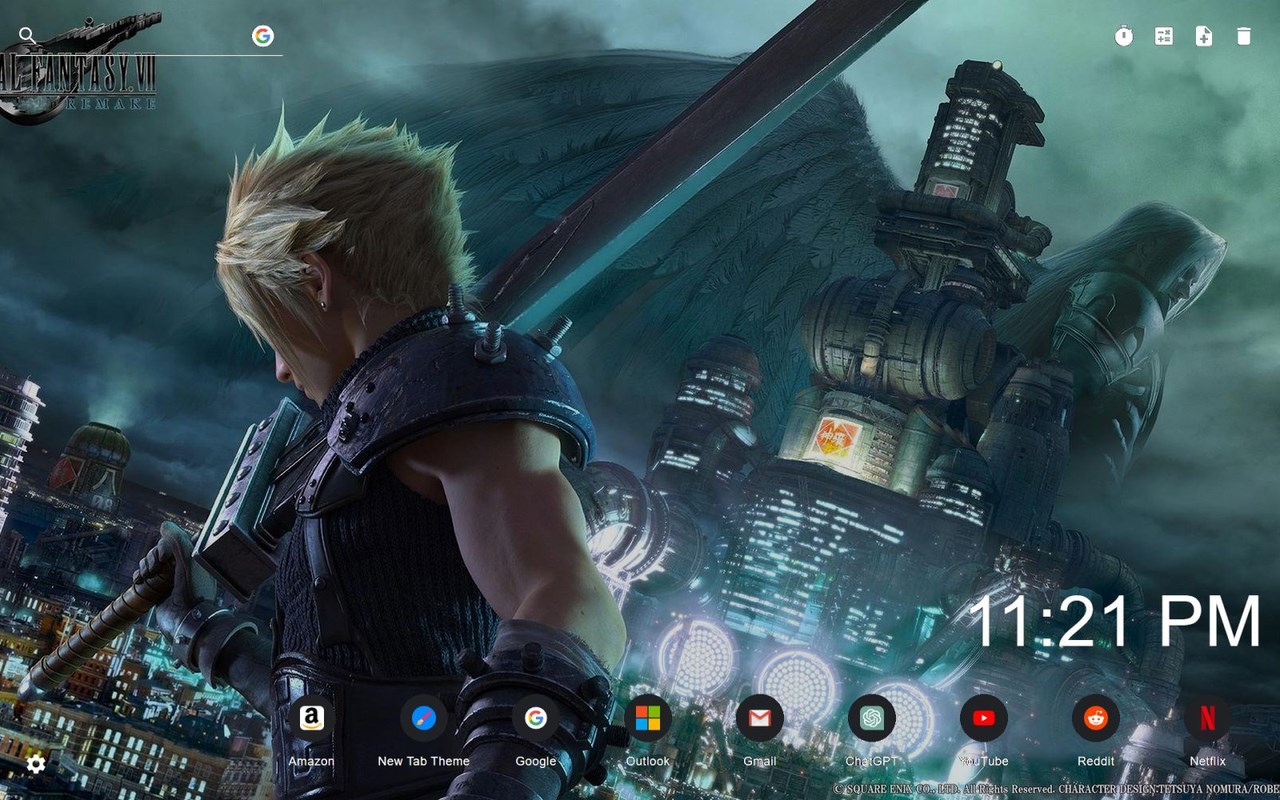
Task: Click the 11:21 PM clock display
Action: 1115,621
